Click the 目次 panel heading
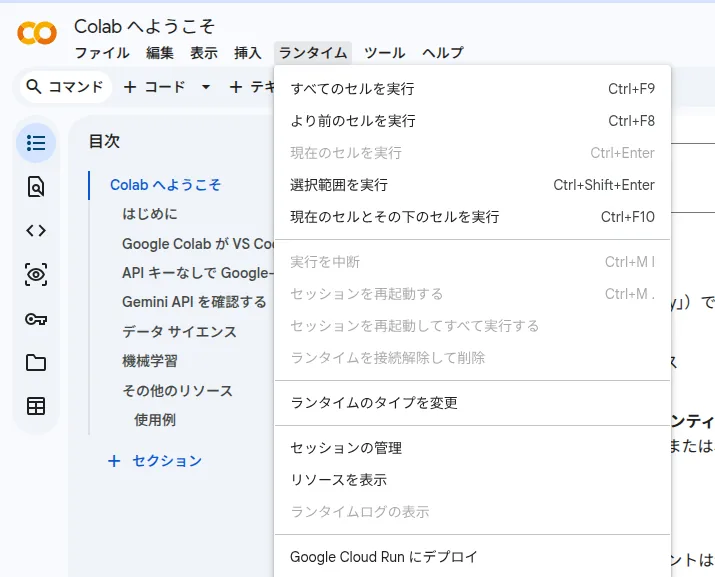 coord(104,141)
